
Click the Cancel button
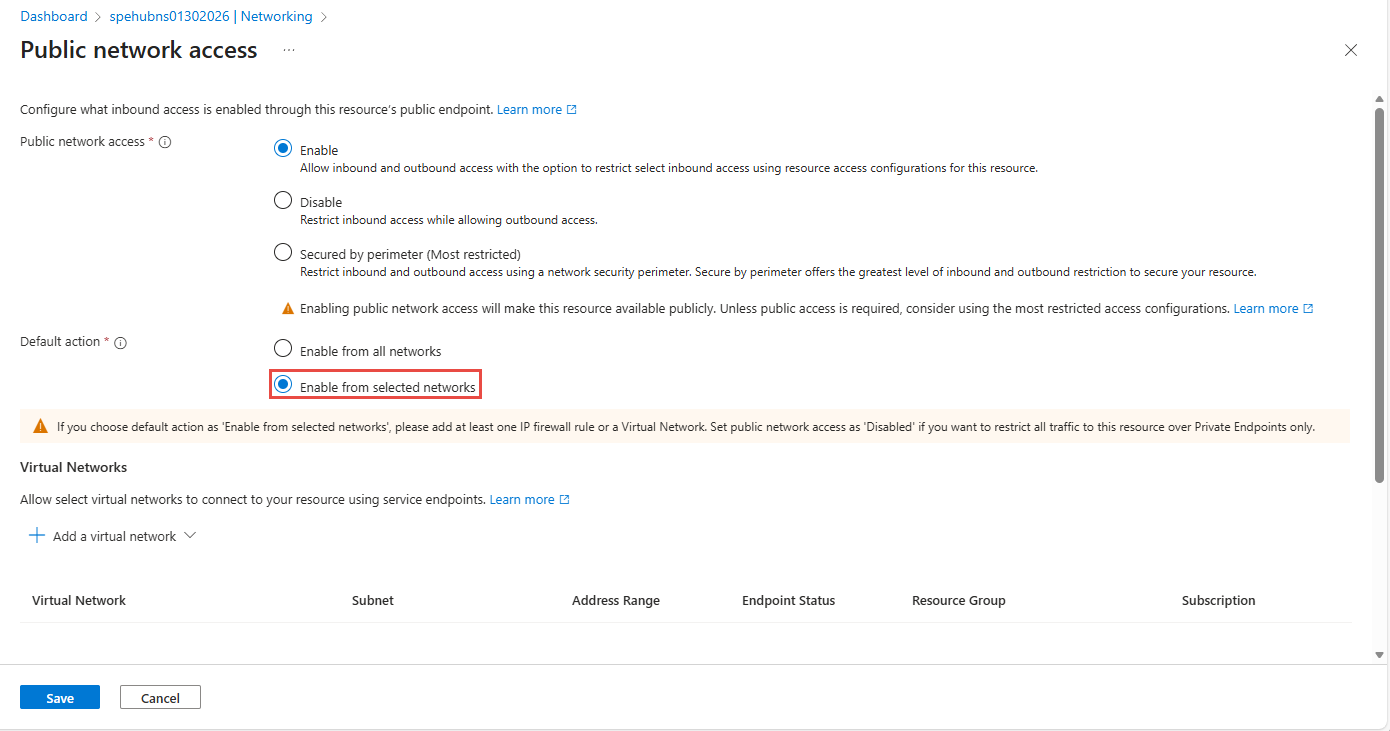160,697
